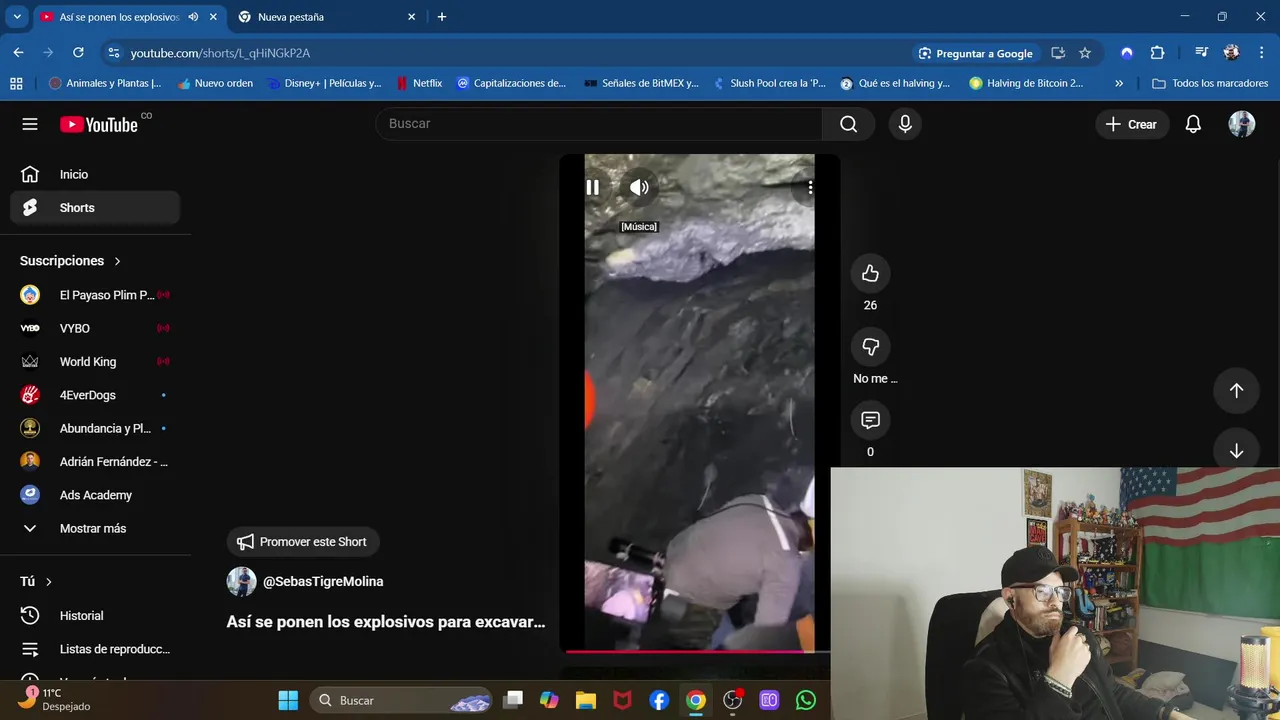
Task: Open the Chrome three-dot menu
Action: (x=1261, y=53)
